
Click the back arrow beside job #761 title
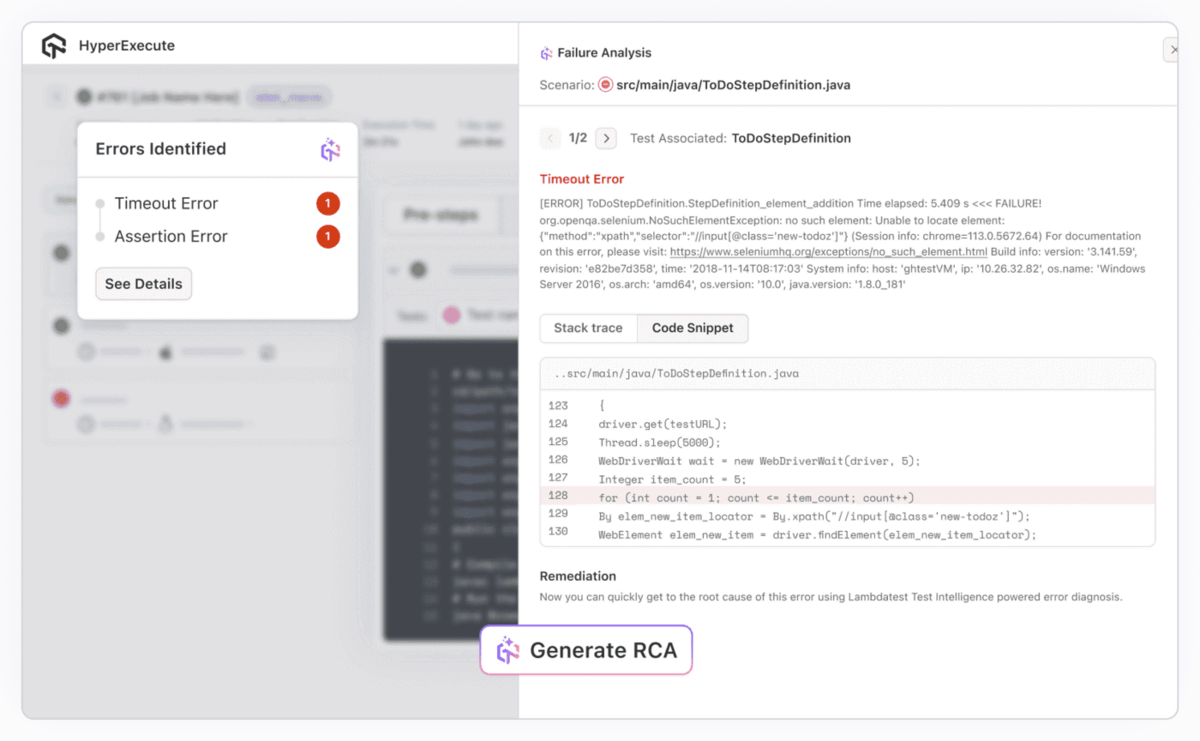pos(57,96)
